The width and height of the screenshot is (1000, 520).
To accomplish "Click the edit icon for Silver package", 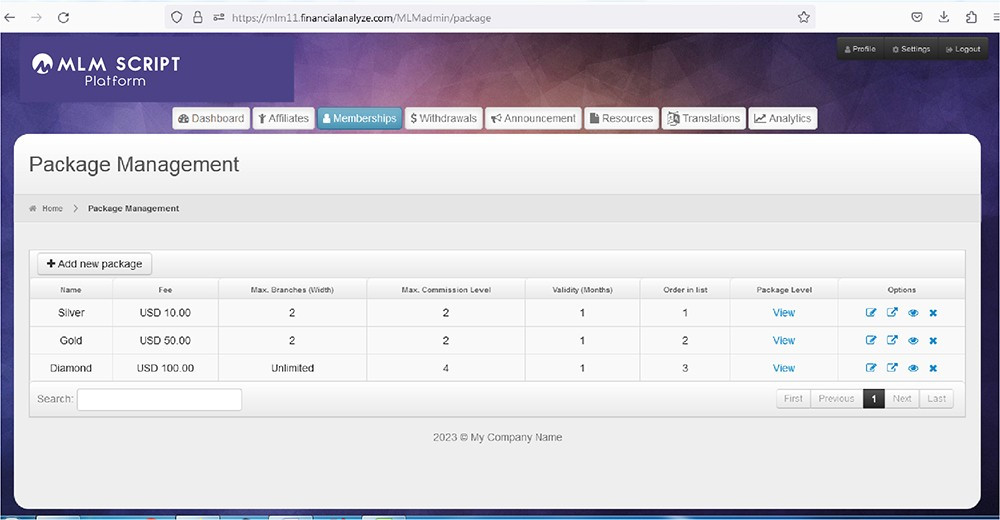I will 871,313.
